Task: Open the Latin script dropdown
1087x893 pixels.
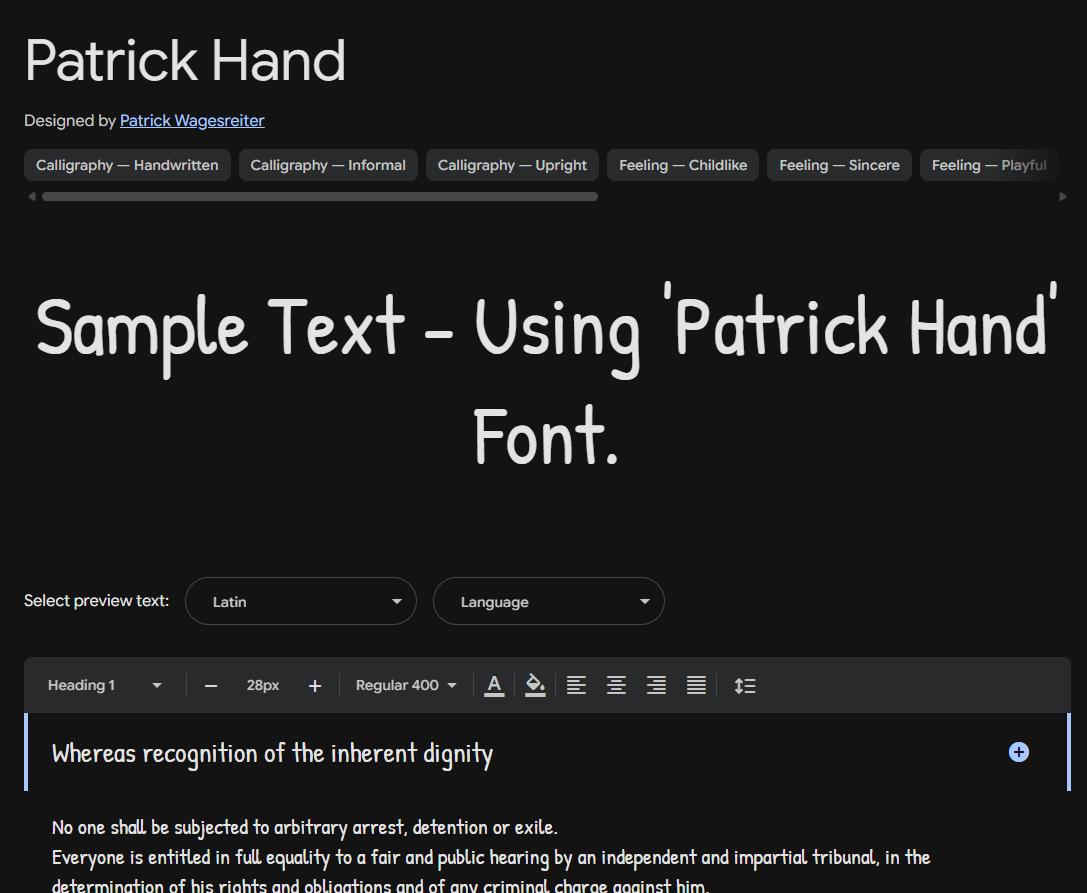Action: pyautogui.click(x=301, y=601)
